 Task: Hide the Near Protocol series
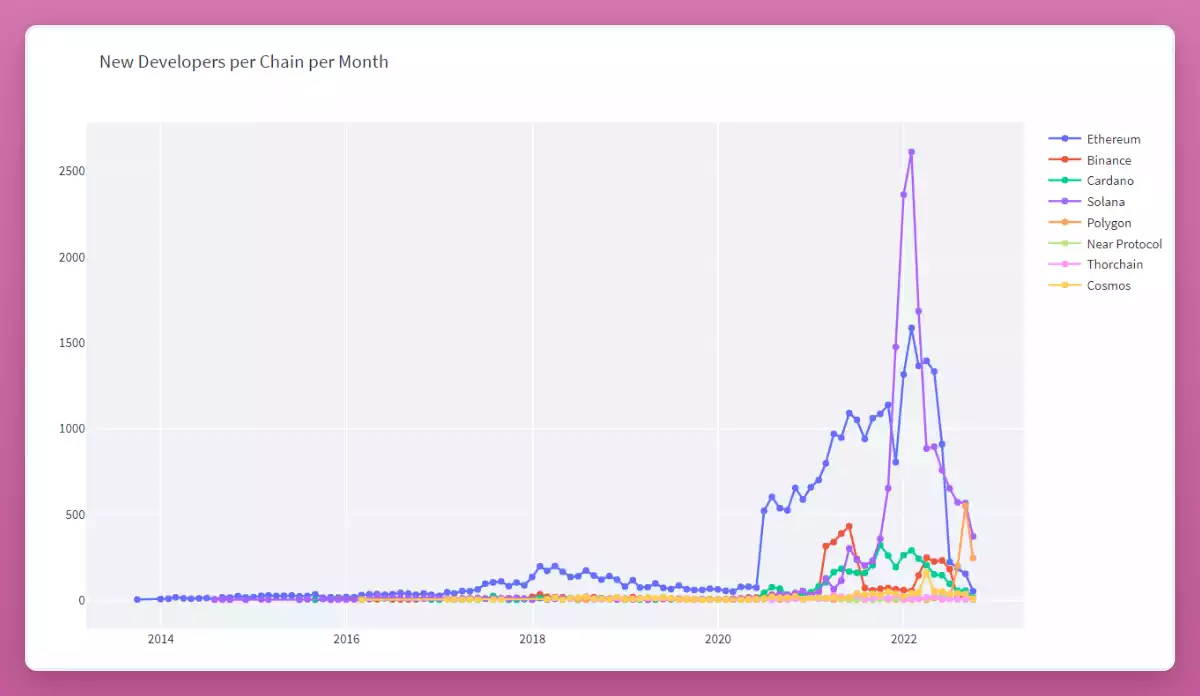click(1123, 244)
